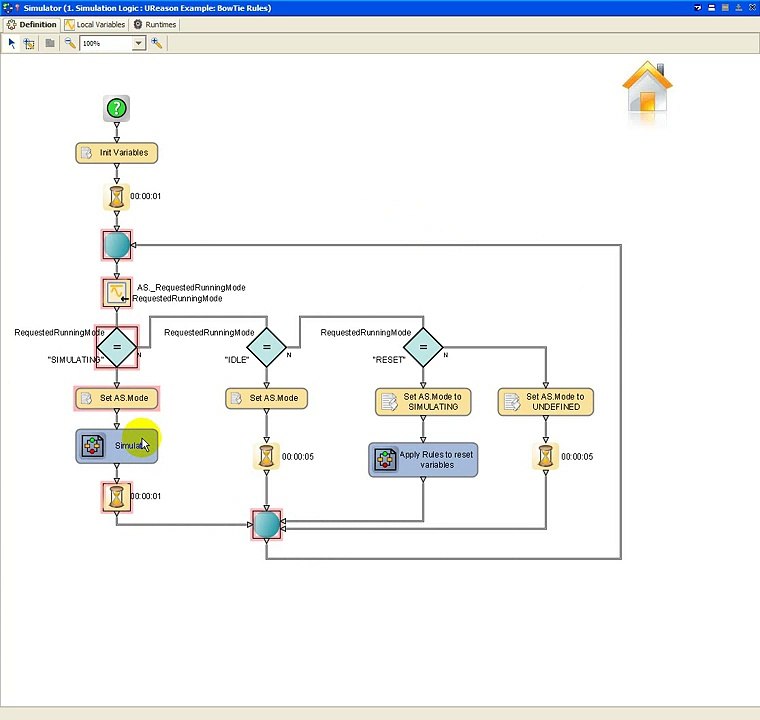Open the Local Variables tab

[x=95, y=24]
